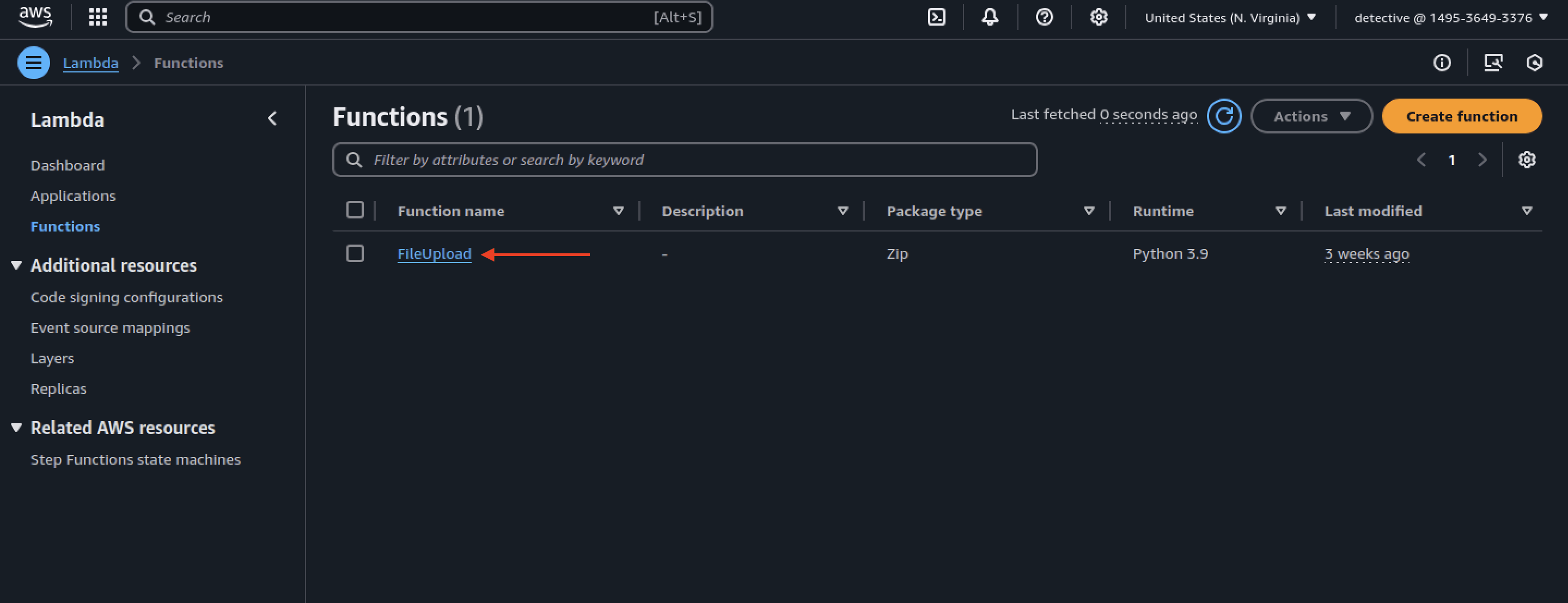This screenshot has width=1568, height=603.
Task: Open Code signing configurations
Action: coord(126,297)
